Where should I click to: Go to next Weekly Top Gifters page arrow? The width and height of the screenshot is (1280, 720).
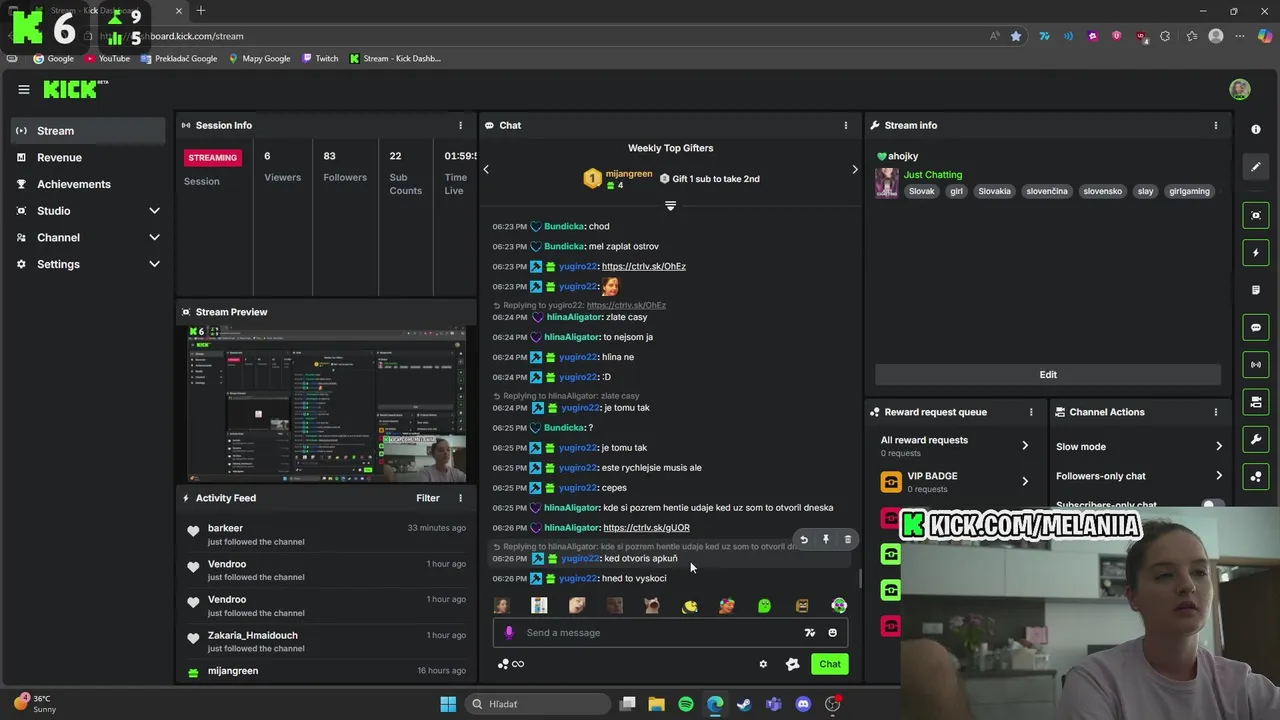click(854, 169)
